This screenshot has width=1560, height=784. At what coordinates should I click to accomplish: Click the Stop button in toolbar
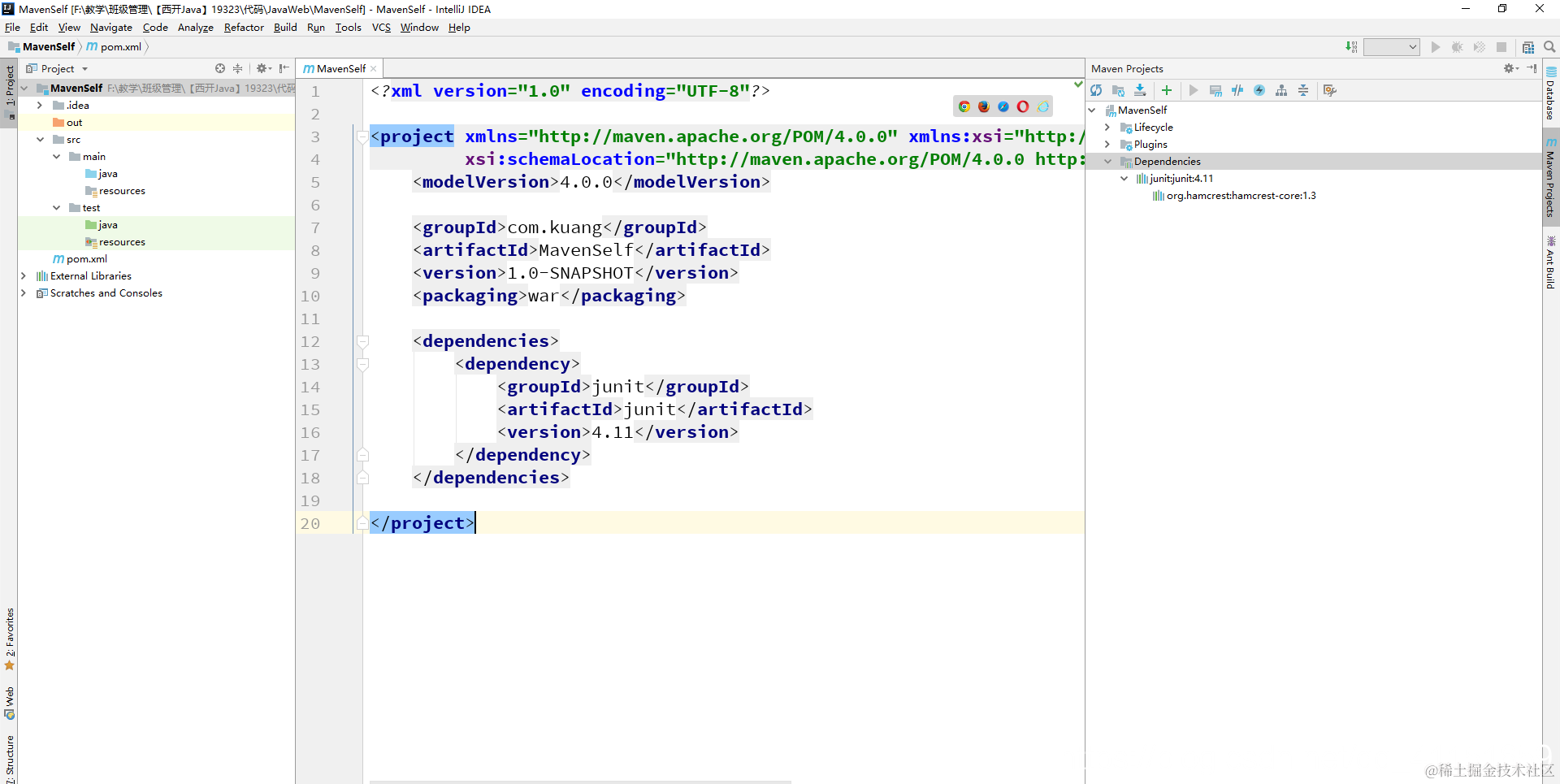pyautogui.click(x=1501, y=47)
